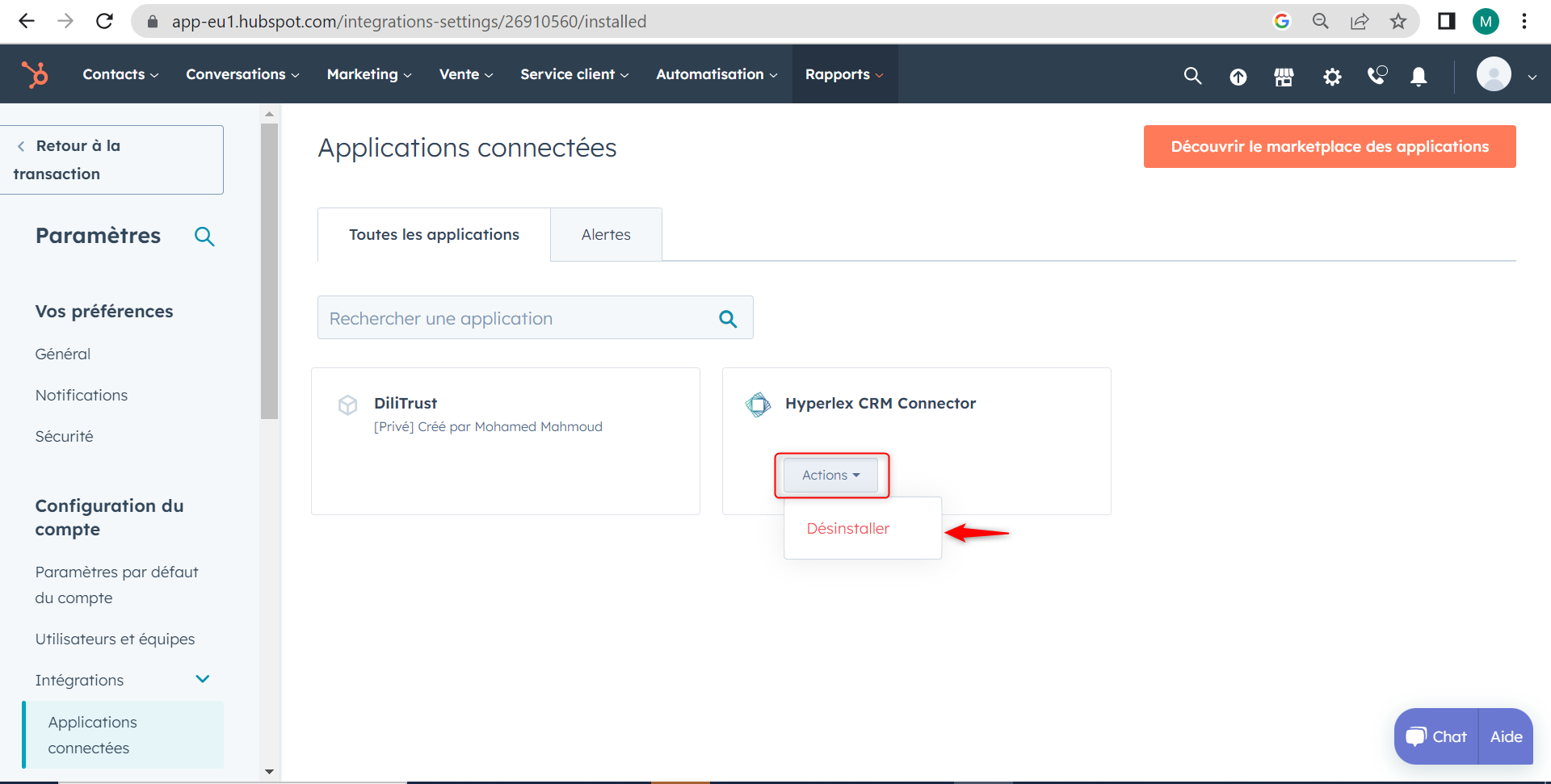Click Découvrir le marketplace des applications
Image resolution: width=1551 pixels, height=784 pixels.
coord(1330,147)
